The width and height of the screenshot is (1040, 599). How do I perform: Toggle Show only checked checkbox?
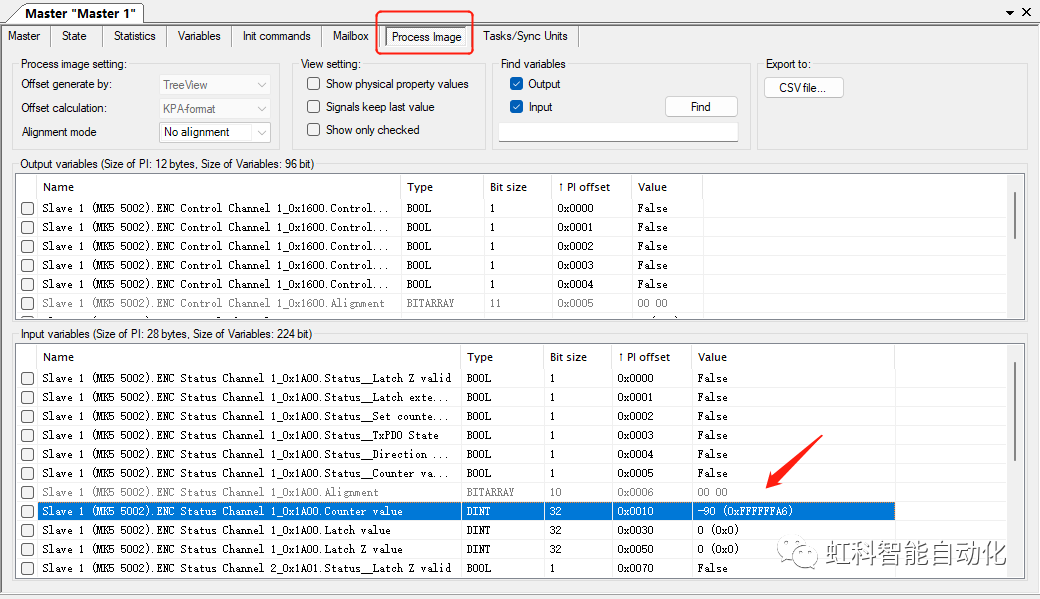pyautogui.click(x=314, y=130)
